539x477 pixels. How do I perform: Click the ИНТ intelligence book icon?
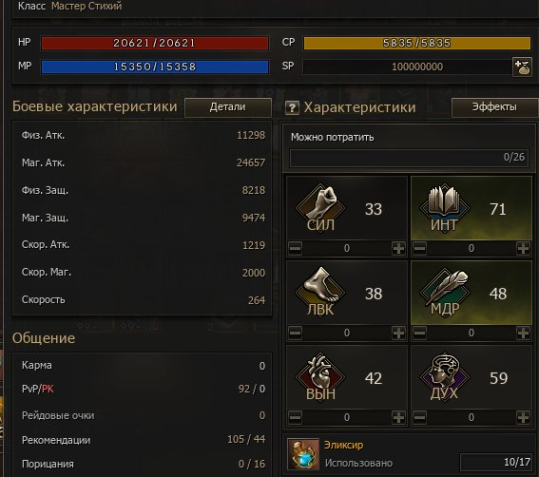click(x=444, y=207)
